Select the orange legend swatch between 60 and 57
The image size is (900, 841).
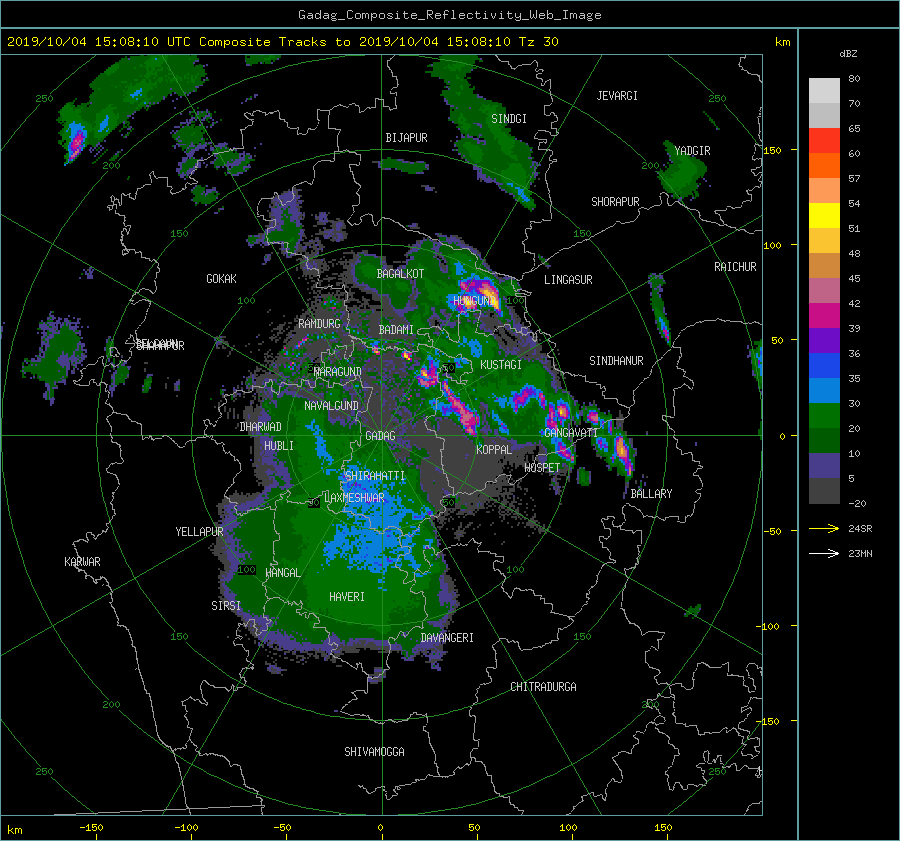click(x=824, y=166)
